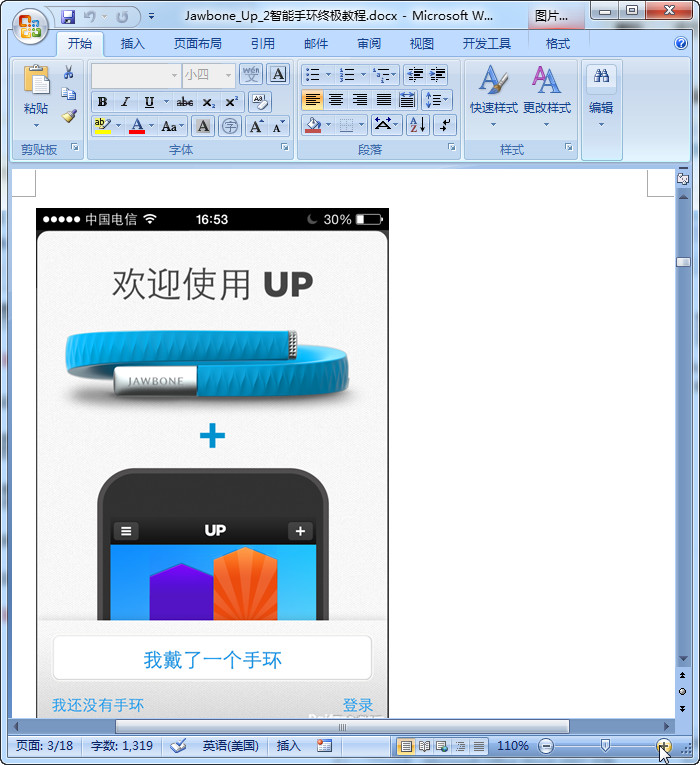Cut selection with scissors icon
Viewport: 700px width, 765px height.
coord(68,72)
